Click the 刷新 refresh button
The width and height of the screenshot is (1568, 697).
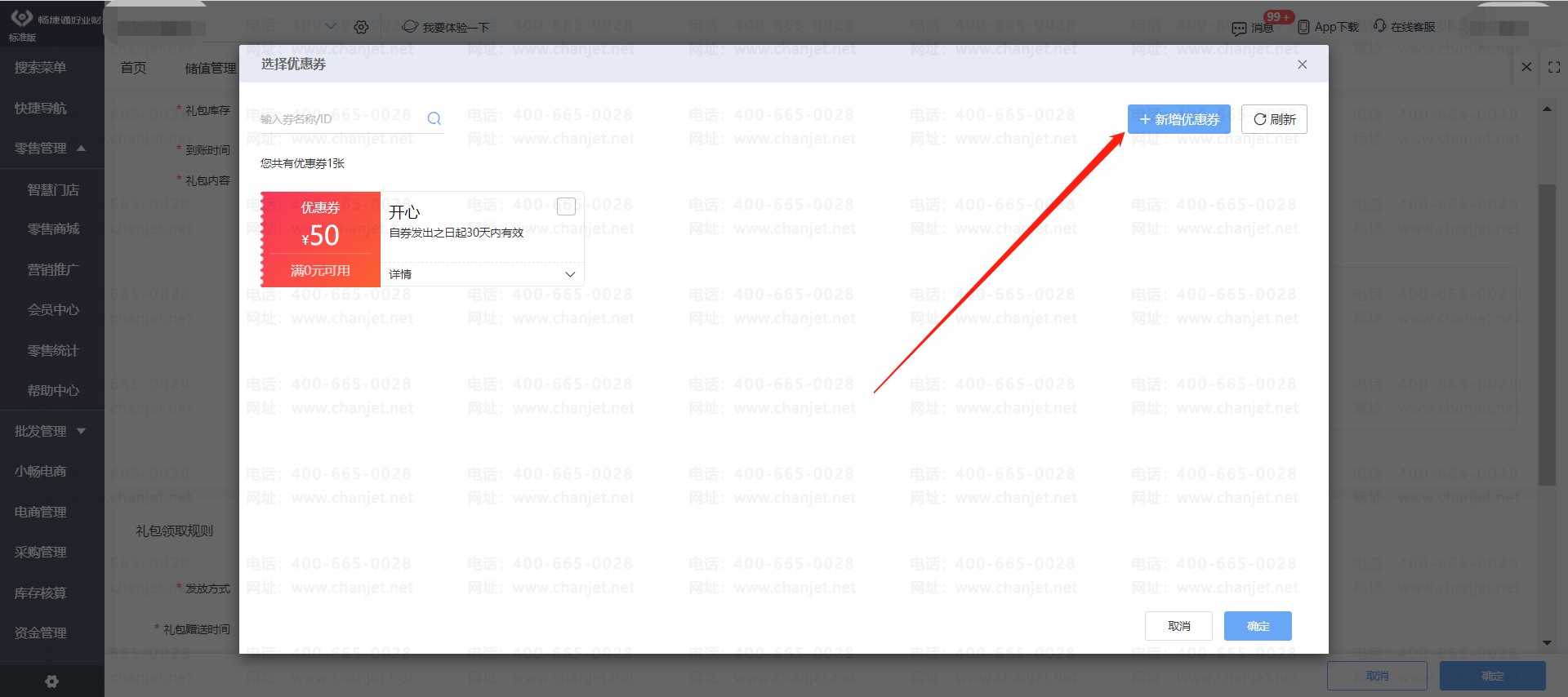(1274, 119)
